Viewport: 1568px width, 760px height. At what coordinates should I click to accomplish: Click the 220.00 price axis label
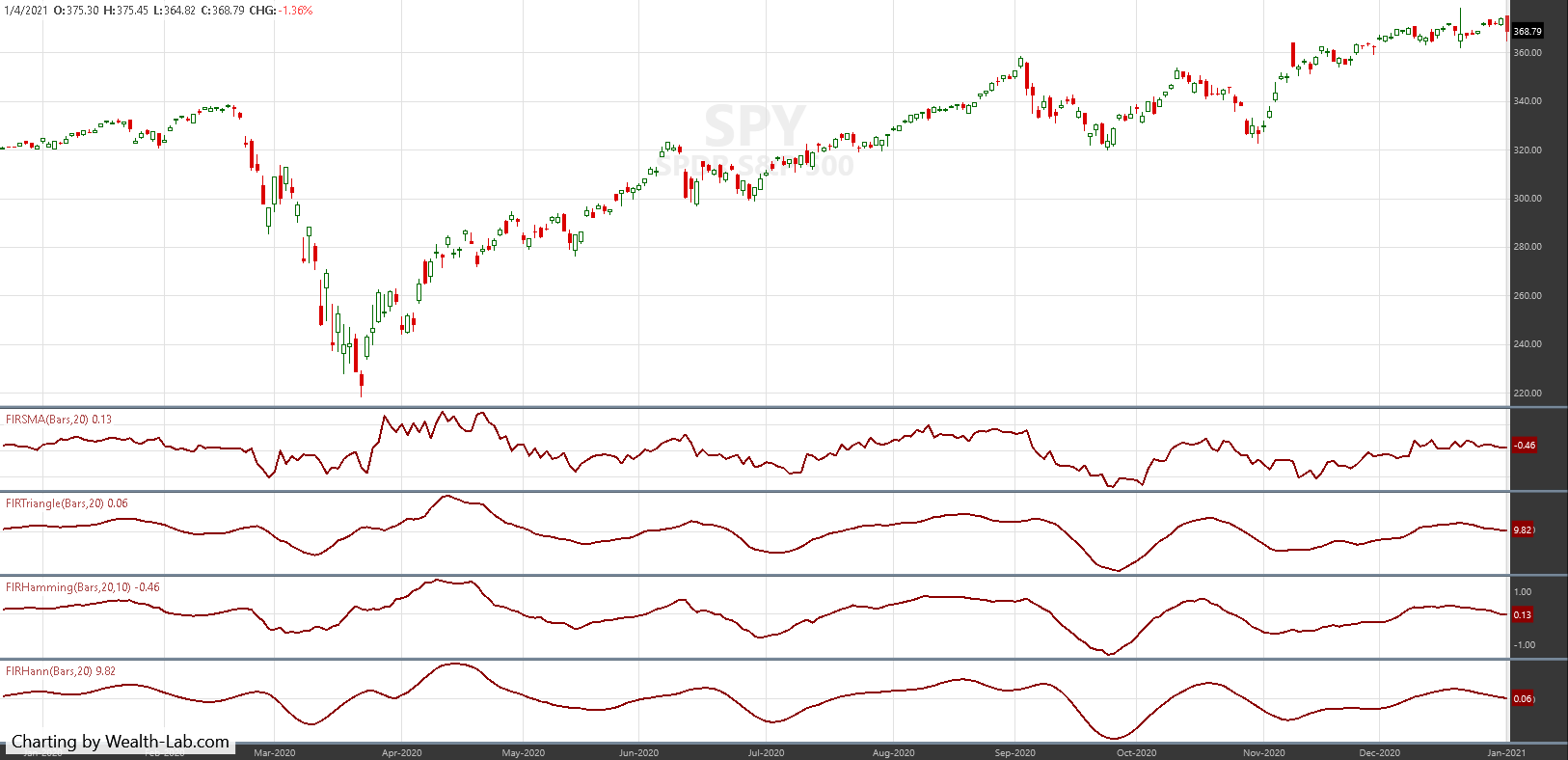click(1527, 394)
